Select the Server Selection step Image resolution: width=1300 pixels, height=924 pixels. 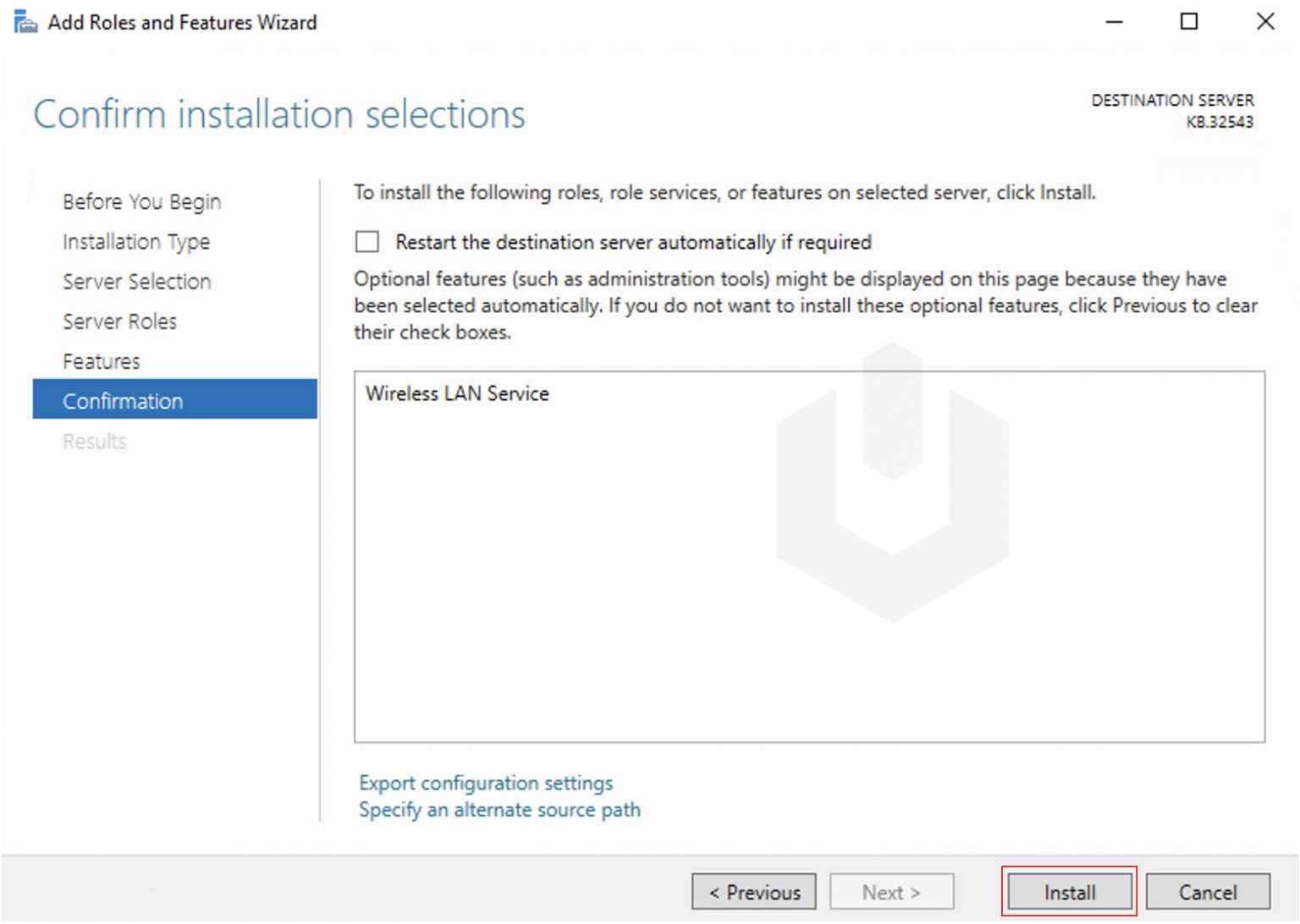[x=136, y=281]
